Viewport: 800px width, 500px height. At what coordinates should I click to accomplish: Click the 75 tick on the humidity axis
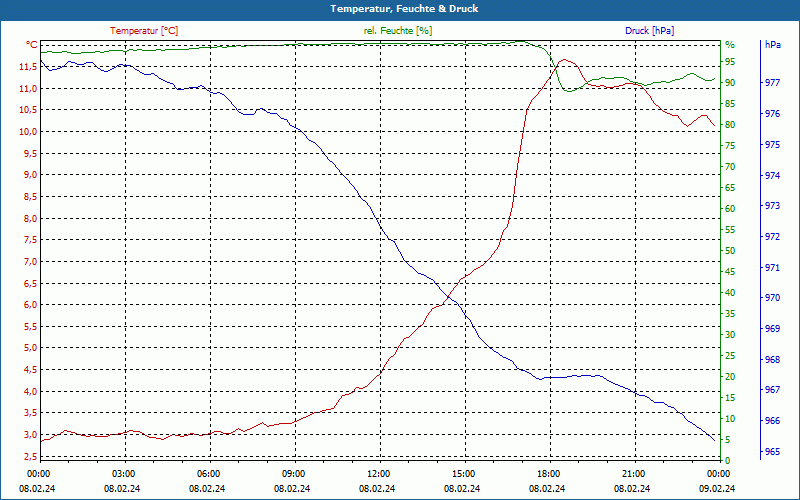pos(730,146)
